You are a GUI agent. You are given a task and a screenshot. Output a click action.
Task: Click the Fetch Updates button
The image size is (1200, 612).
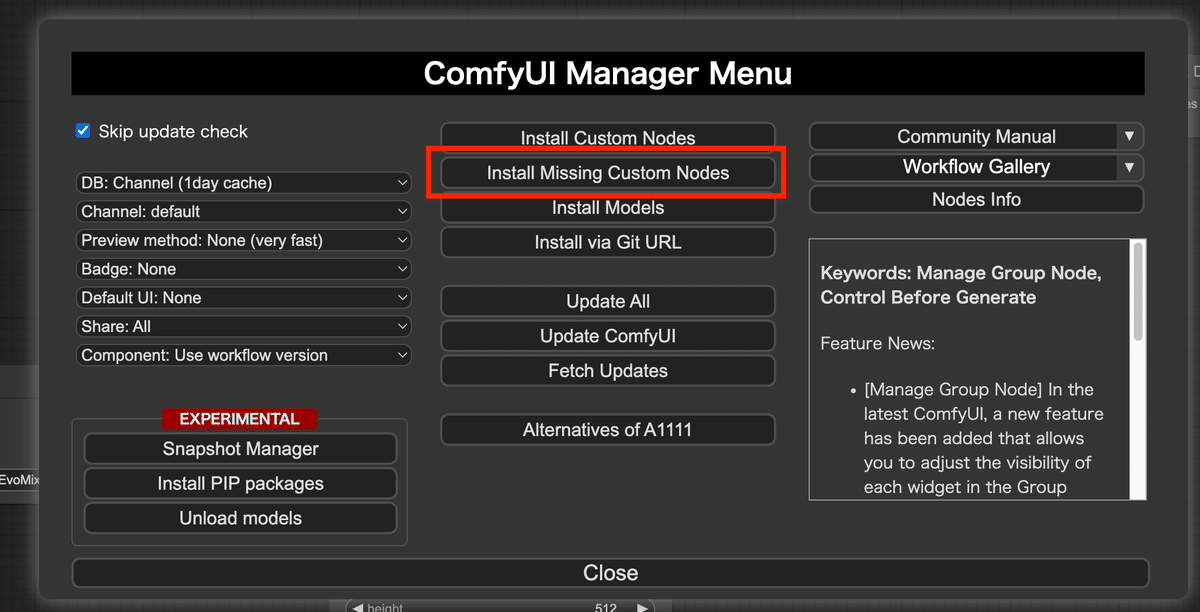(x=608, y=370)
